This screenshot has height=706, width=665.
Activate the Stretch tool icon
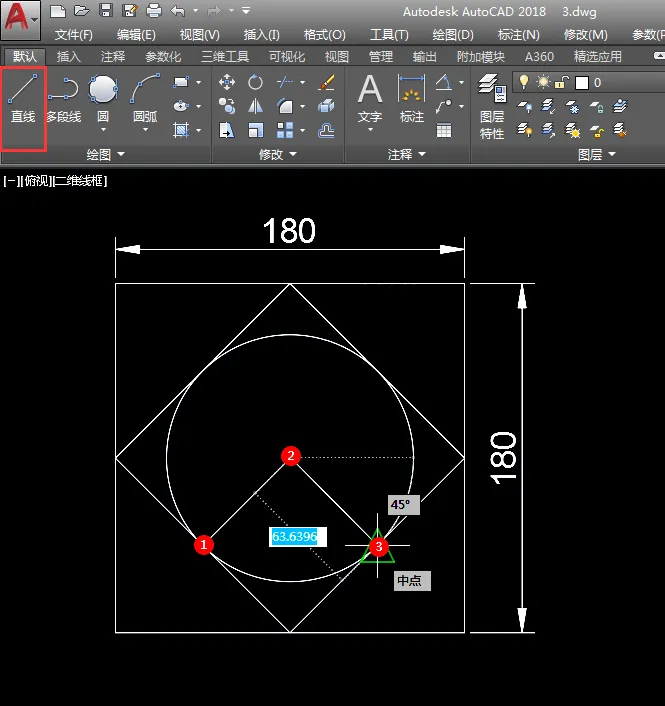click(226, 131)
